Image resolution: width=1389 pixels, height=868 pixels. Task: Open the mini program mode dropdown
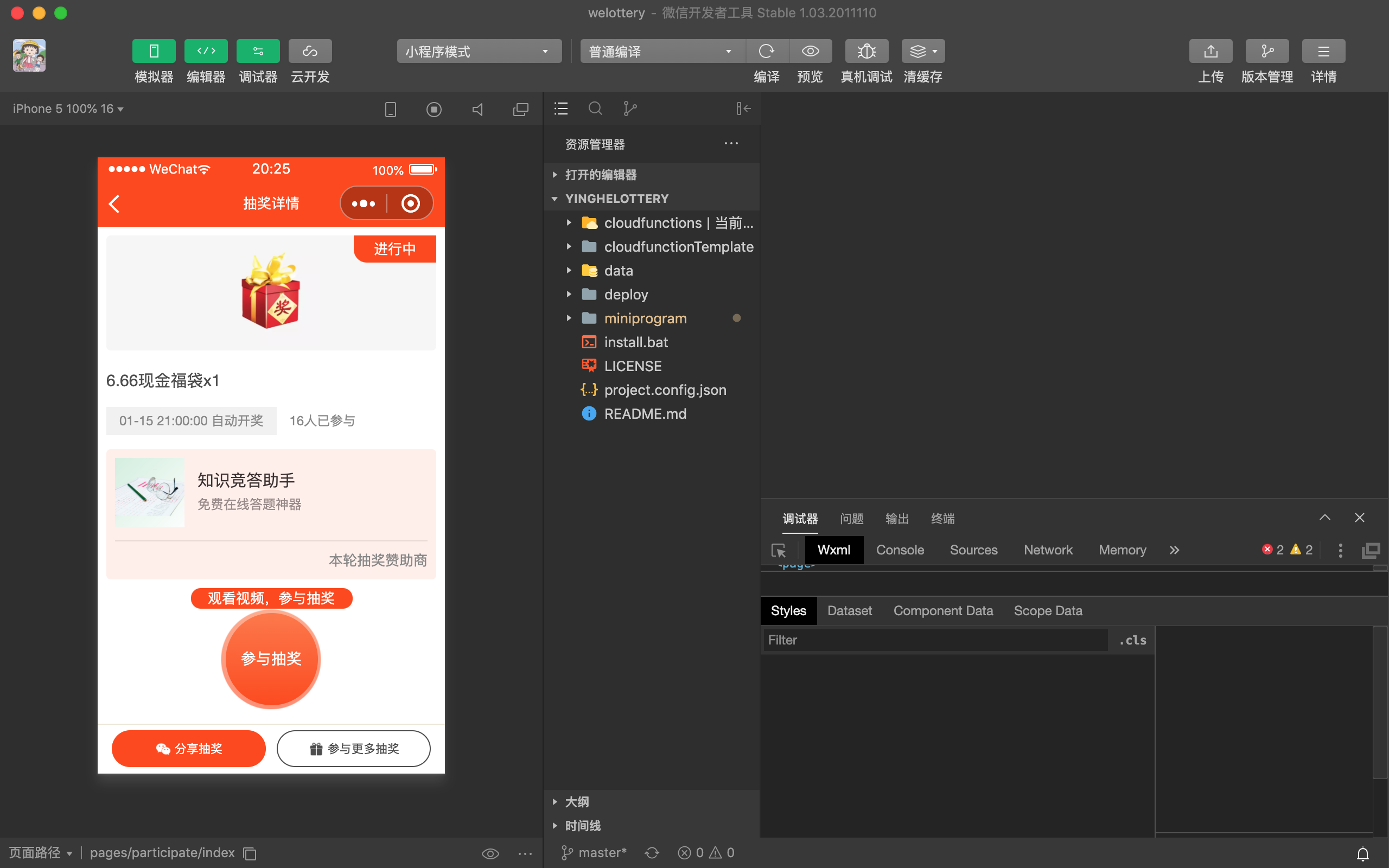click(478, 51)
